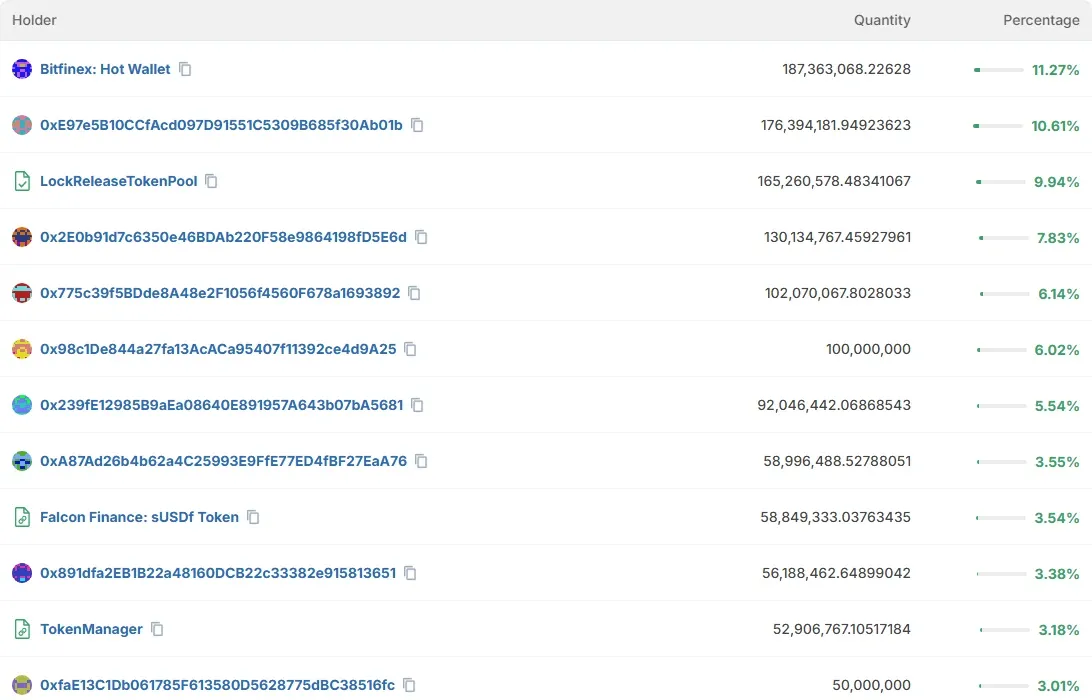Click the 3.55% percentage value
This screenshot has width=1092, height=700.
[x=1057, y=462]
